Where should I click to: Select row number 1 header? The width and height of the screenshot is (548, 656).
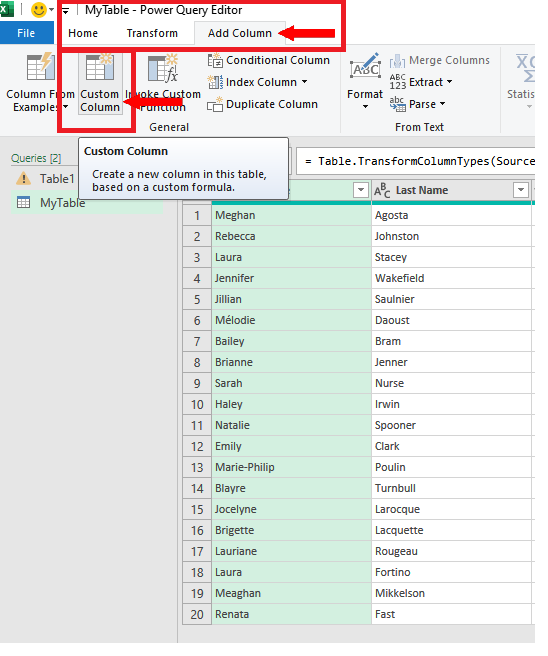(197, 215)
